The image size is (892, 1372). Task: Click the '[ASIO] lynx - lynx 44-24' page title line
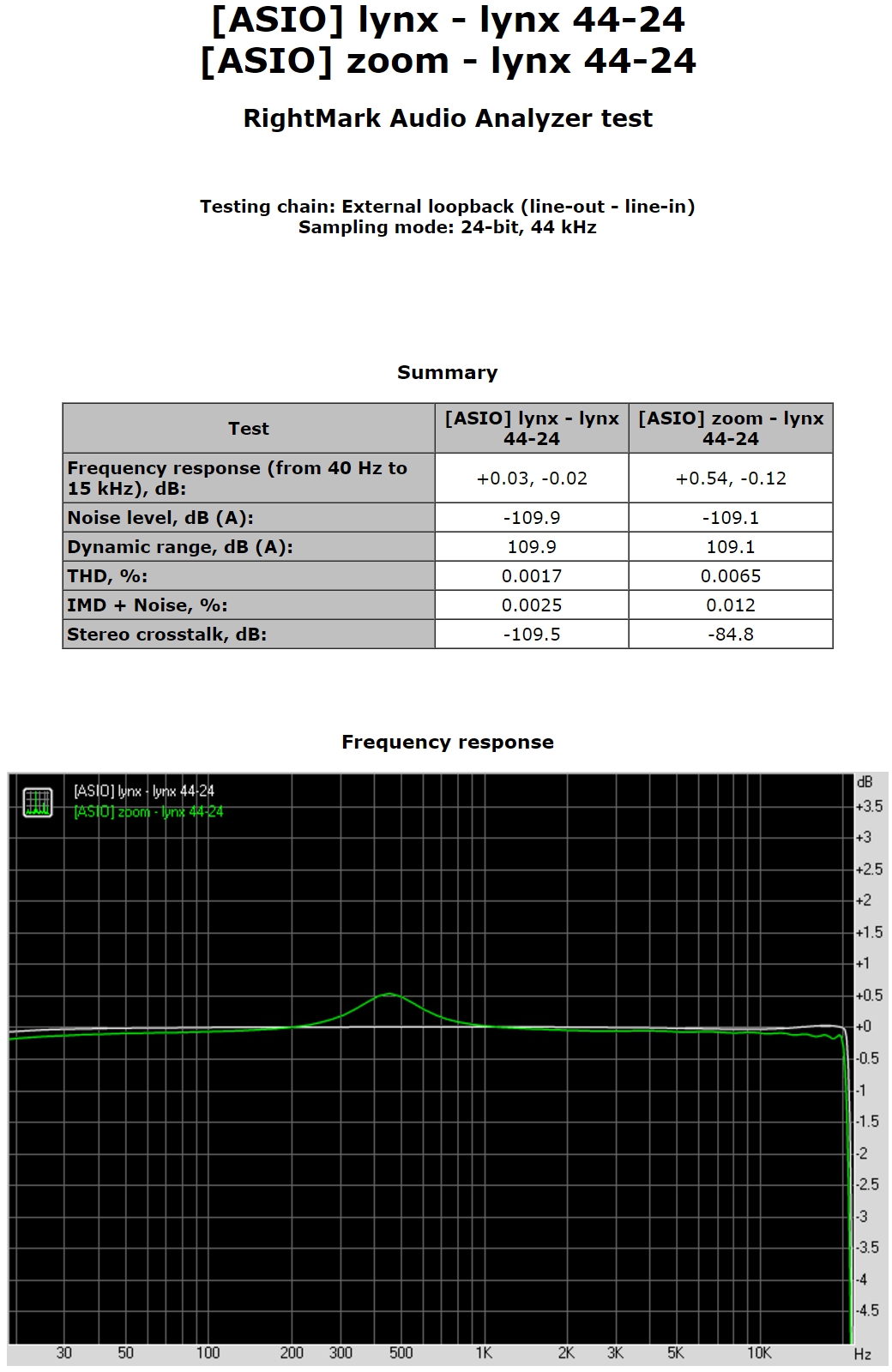point(448,21)
